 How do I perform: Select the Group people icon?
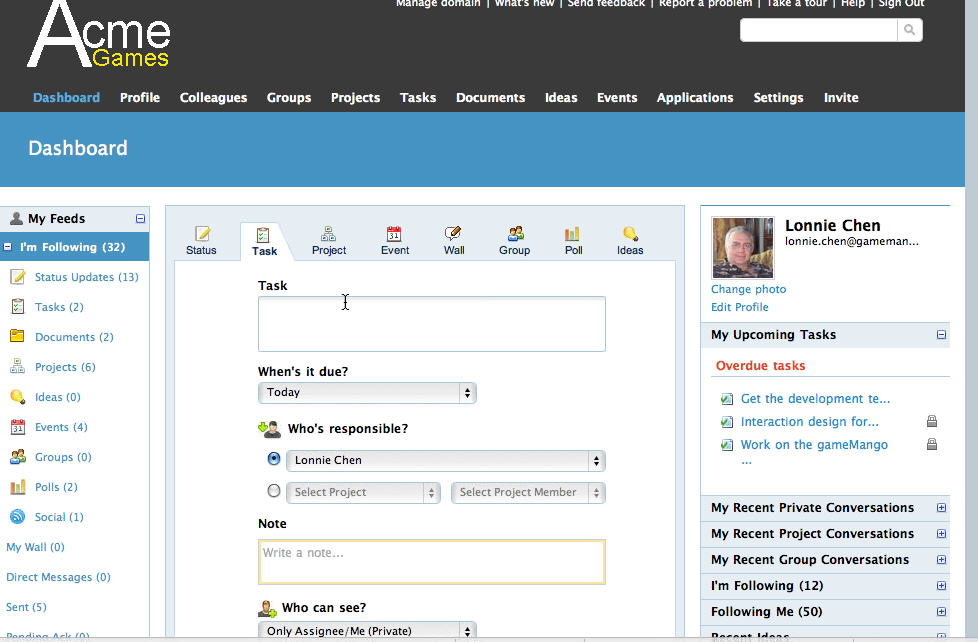515,234
